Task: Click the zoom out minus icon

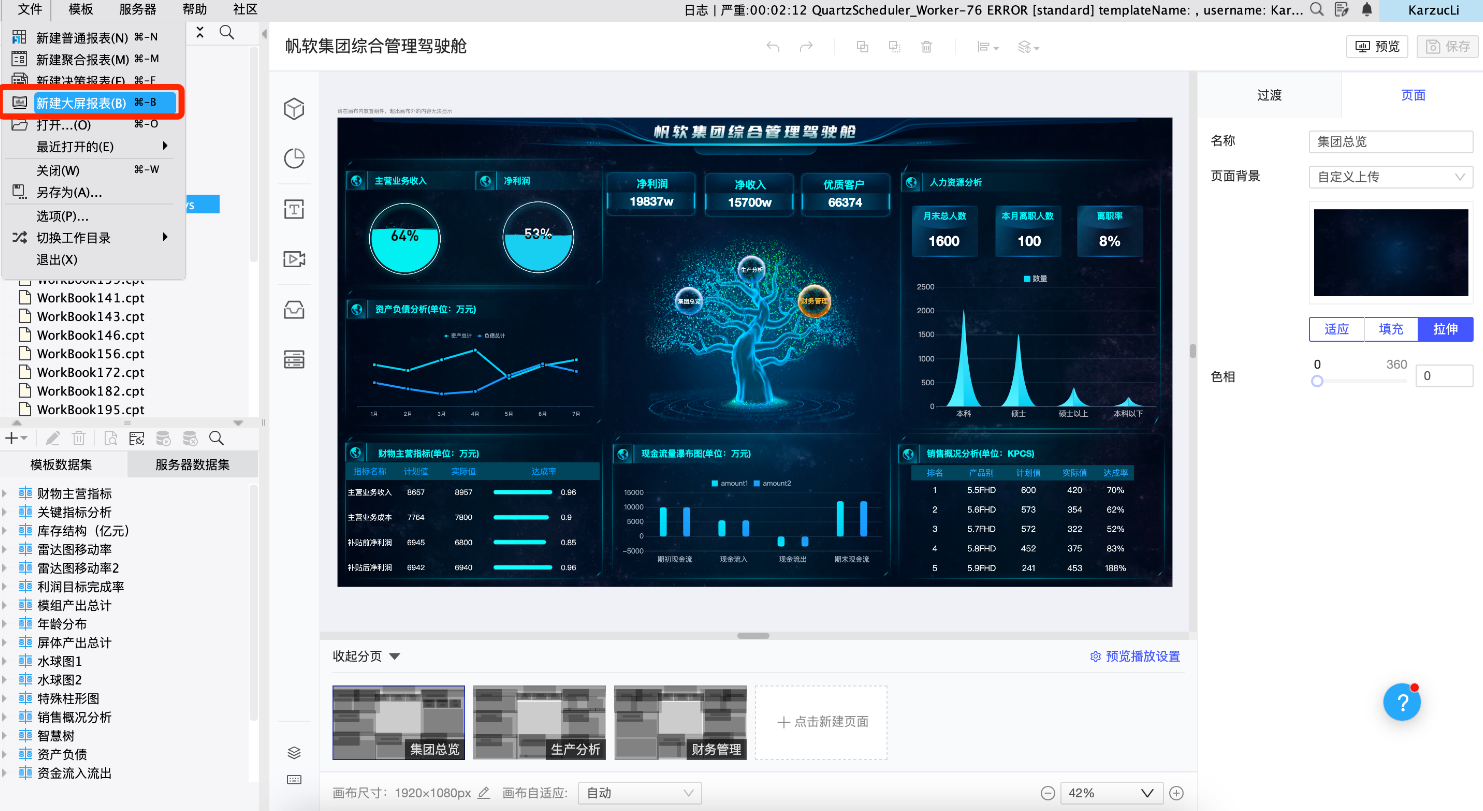Action: click(1048, 793)
